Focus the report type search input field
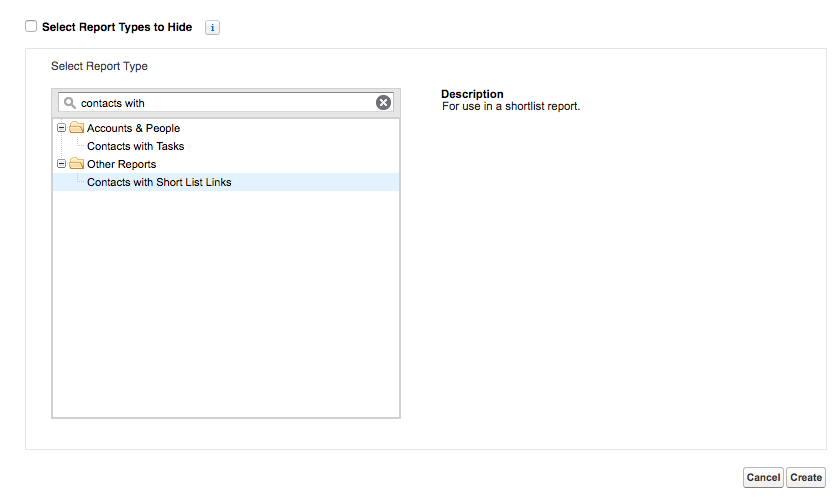Image resolution: width=838 pixels, height=499 pixels. (x=226, y=103)
